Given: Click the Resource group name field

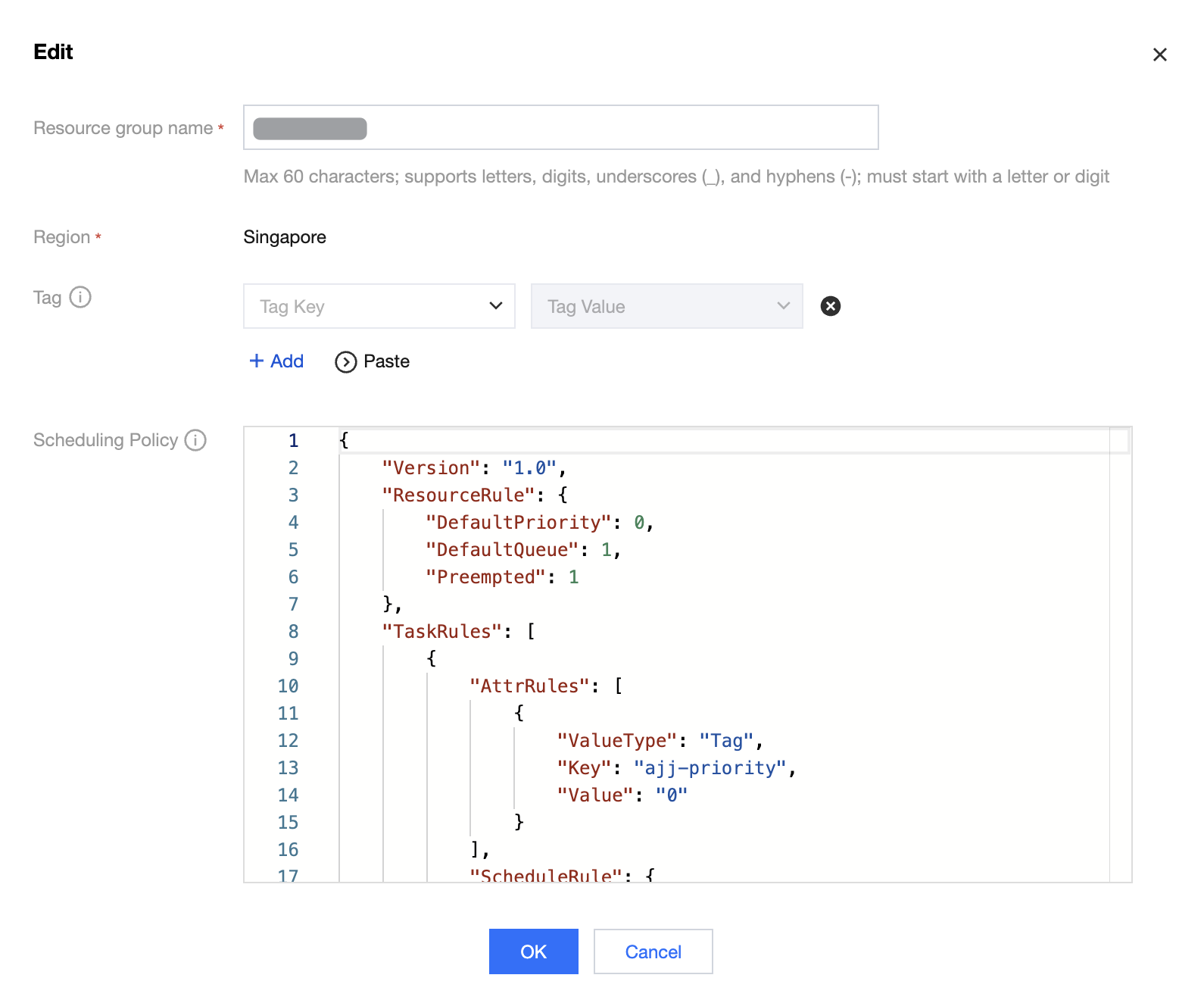Looking at the screenshot, I should click(x=560, y=127).
